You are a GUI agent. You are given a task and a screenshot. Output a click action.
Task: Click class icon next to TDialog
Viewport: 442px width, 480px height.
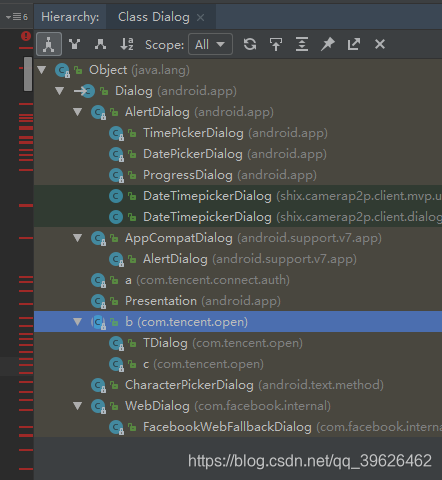click(116, 343)
